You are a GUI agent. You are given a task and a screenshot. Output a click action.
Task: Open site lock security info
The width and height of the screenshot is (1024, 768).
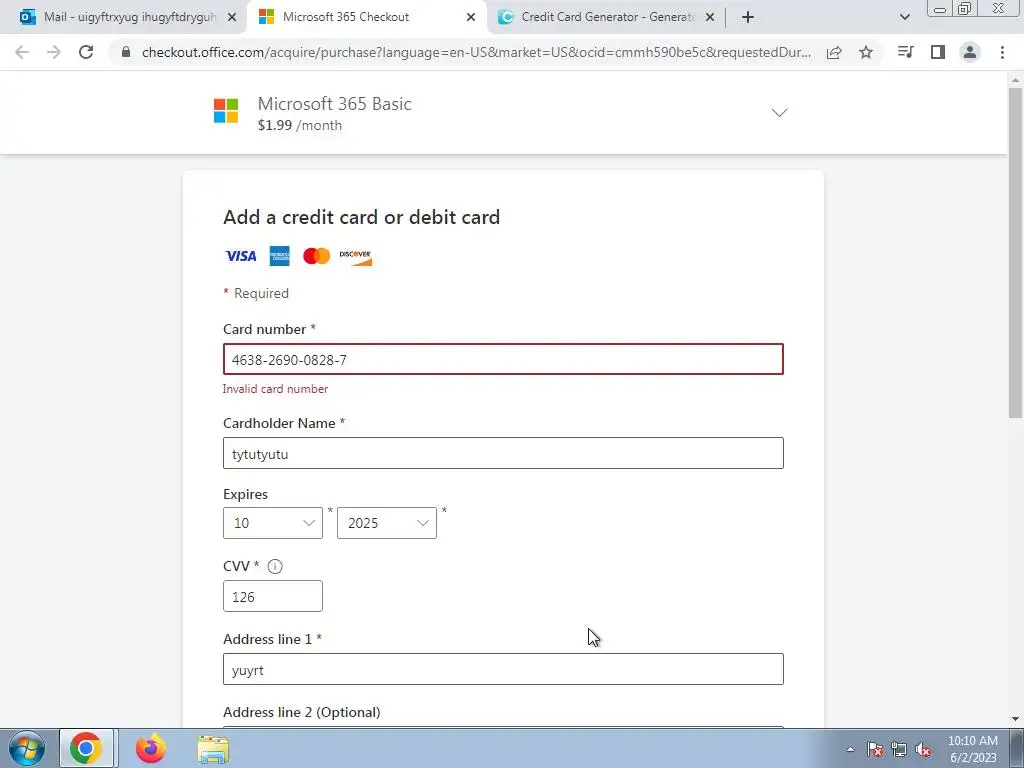click(126, 52)
